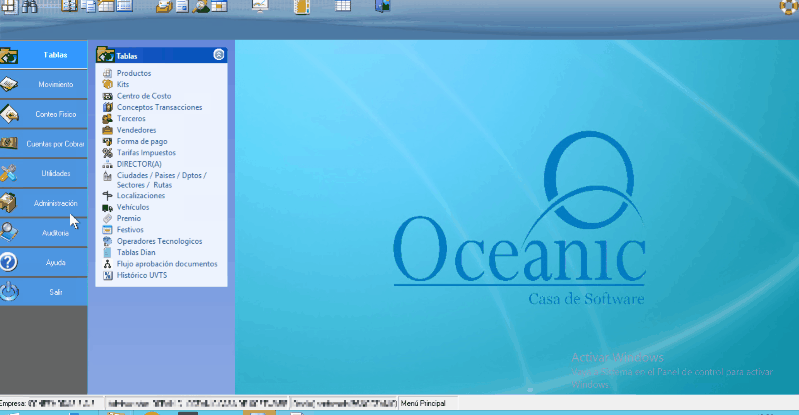Open Flujo aprobación documentos
This screenshot has height=415, width=799.
(x=166, y=264)
